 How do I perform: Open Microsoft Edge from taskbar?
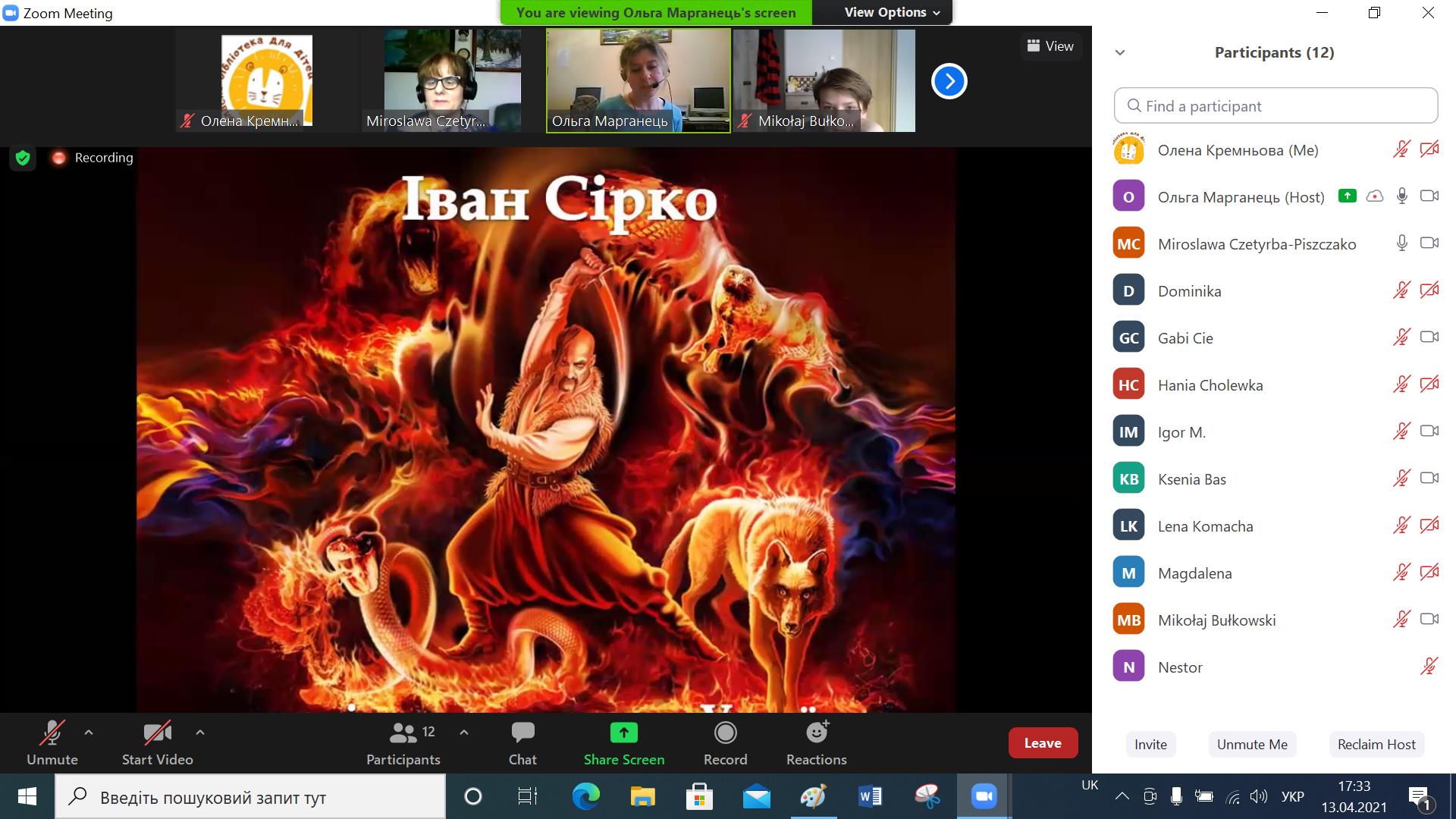pyautogui.click(x=585, y=796)
